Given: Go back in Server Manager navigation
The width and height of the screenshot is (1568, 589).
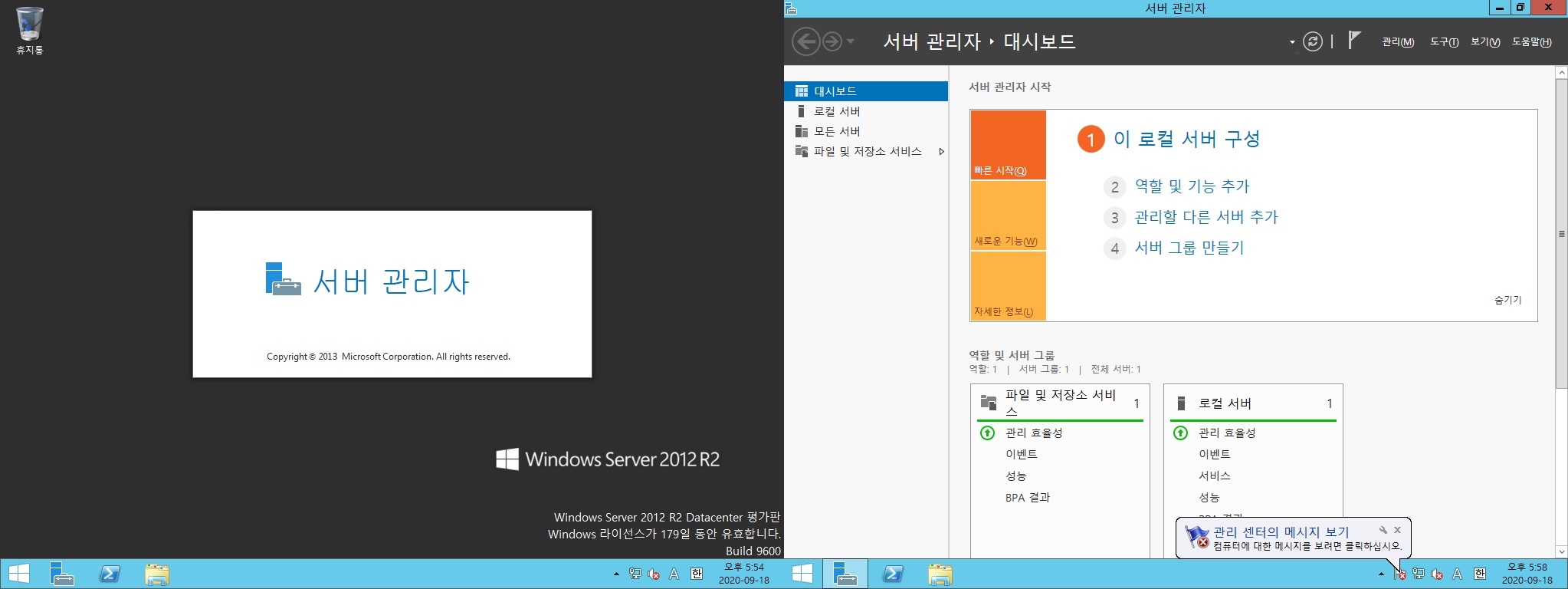Looking at the screenshot, I should [805, 41].
